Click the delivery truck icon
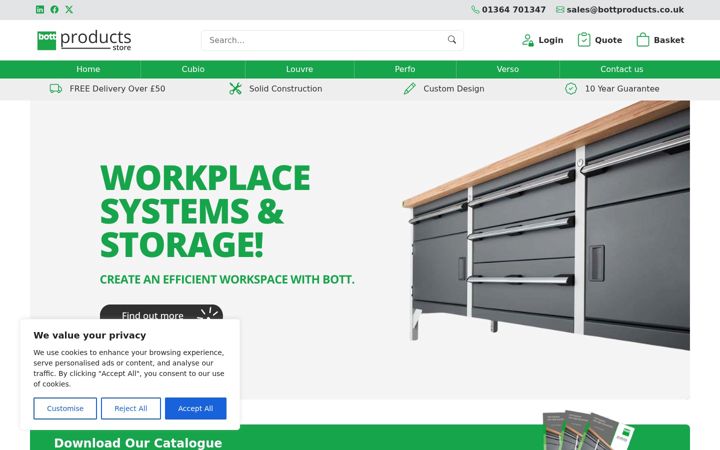This screenshot has height=450, width=720. (x=56, y=89)
